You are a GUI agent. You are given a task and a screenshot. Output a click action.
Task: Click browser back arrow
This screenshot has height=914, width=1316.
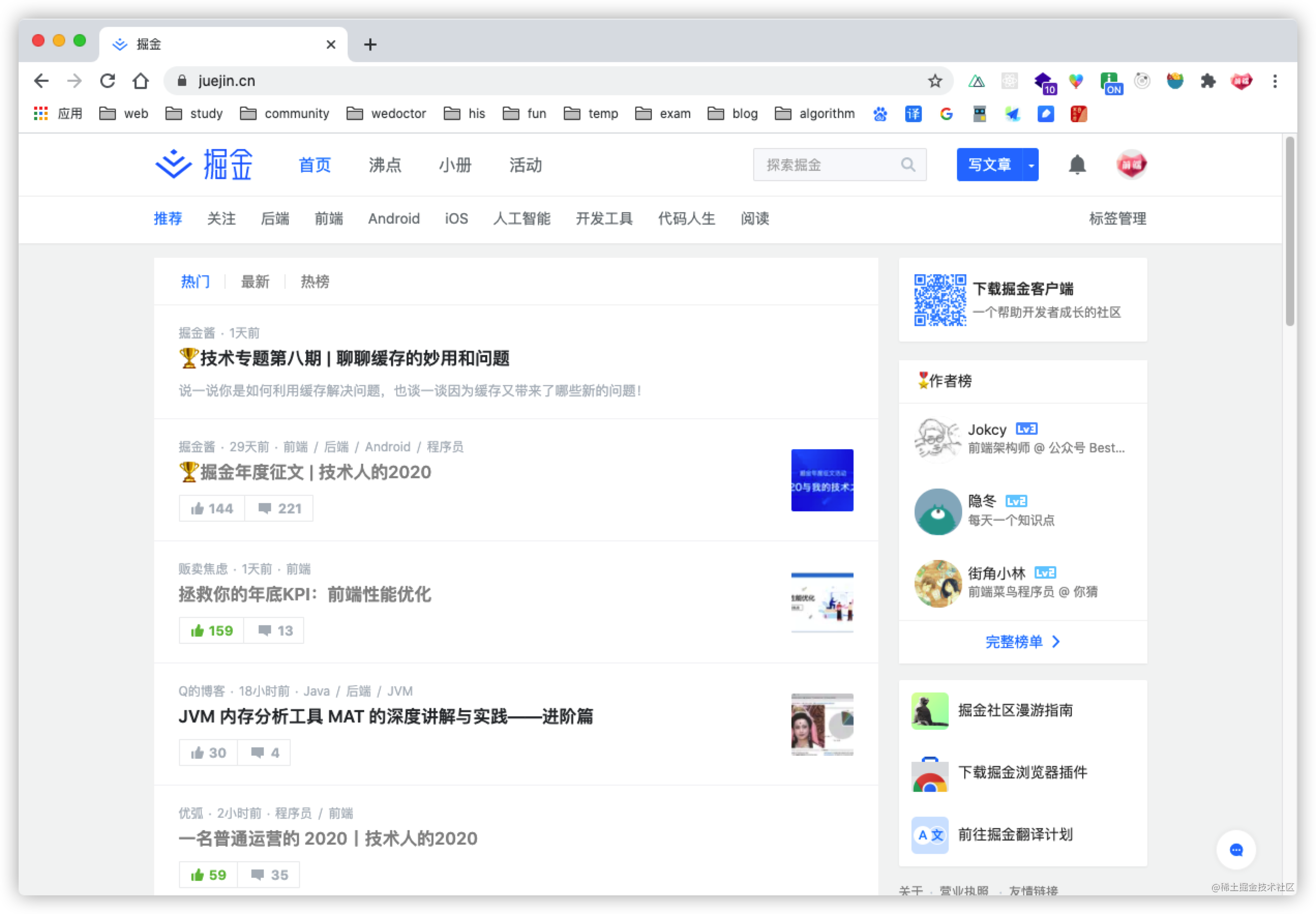click(41, 81)
